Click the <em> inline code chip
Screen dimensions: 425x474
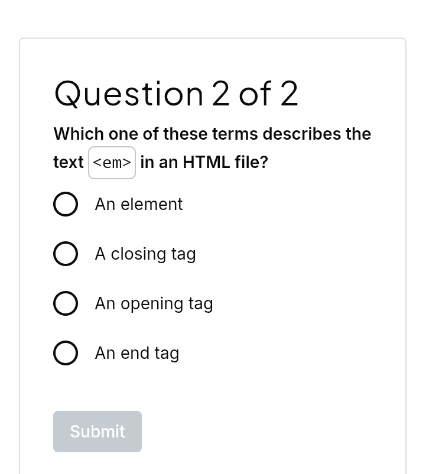point(112,163)
